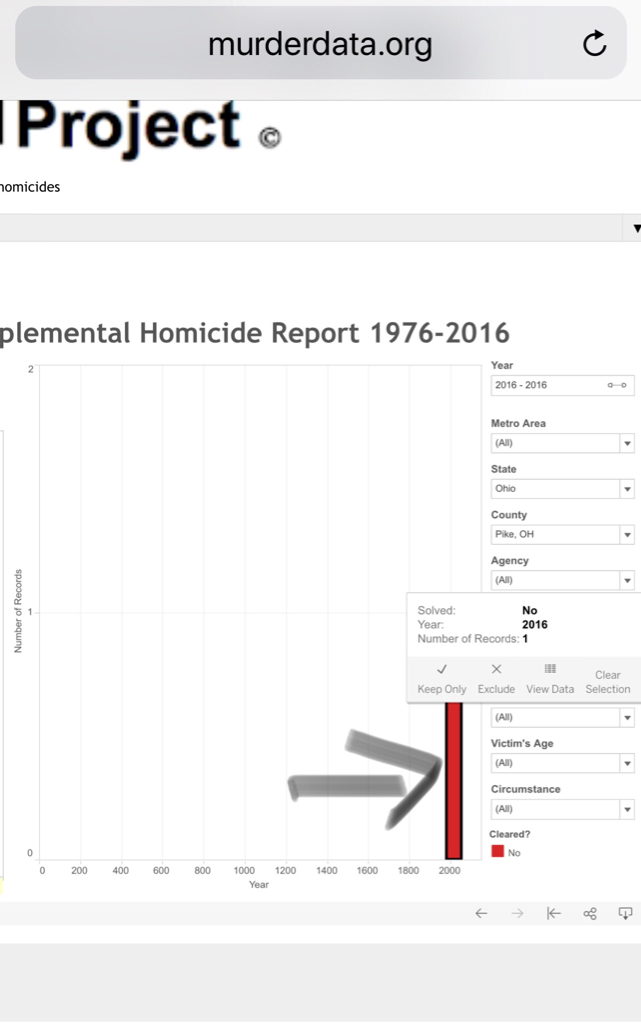The width and height of the screenshot is (641, 1024).
Task: Open the Agency filter dropdown
Action: click(627, 580)
